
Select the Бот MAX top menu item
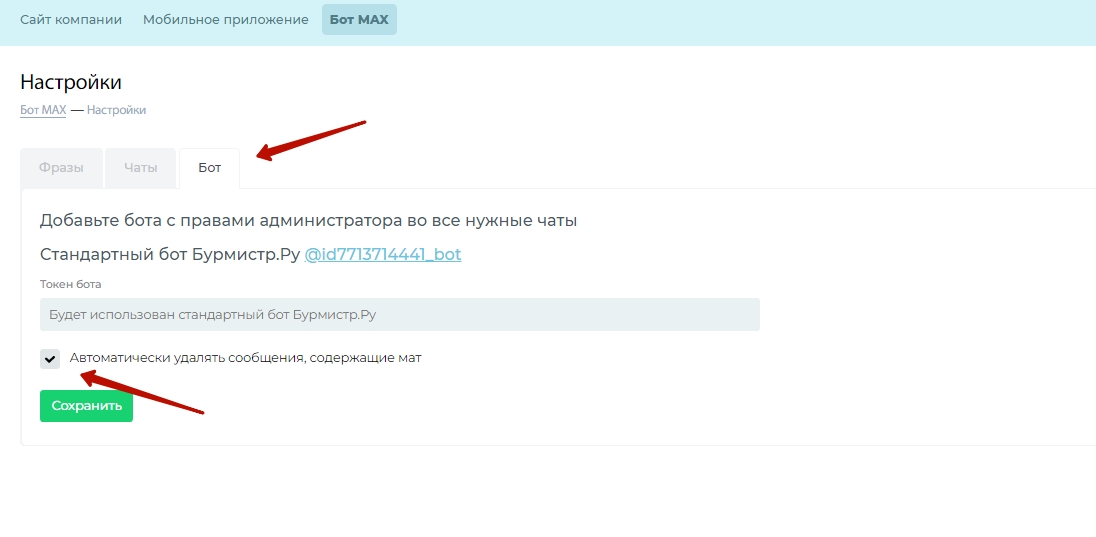[x=359, y=20]
